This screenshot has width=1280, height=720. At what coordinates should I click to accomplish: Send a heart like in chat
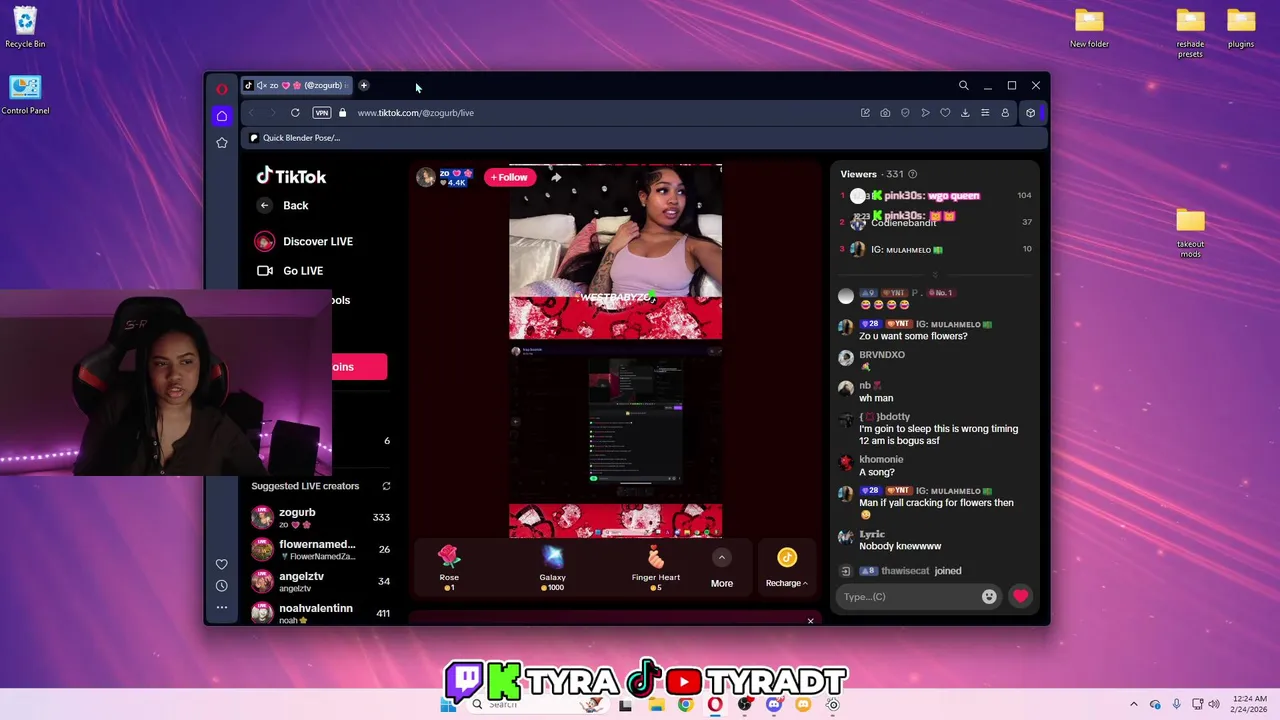coord(1020,597)
